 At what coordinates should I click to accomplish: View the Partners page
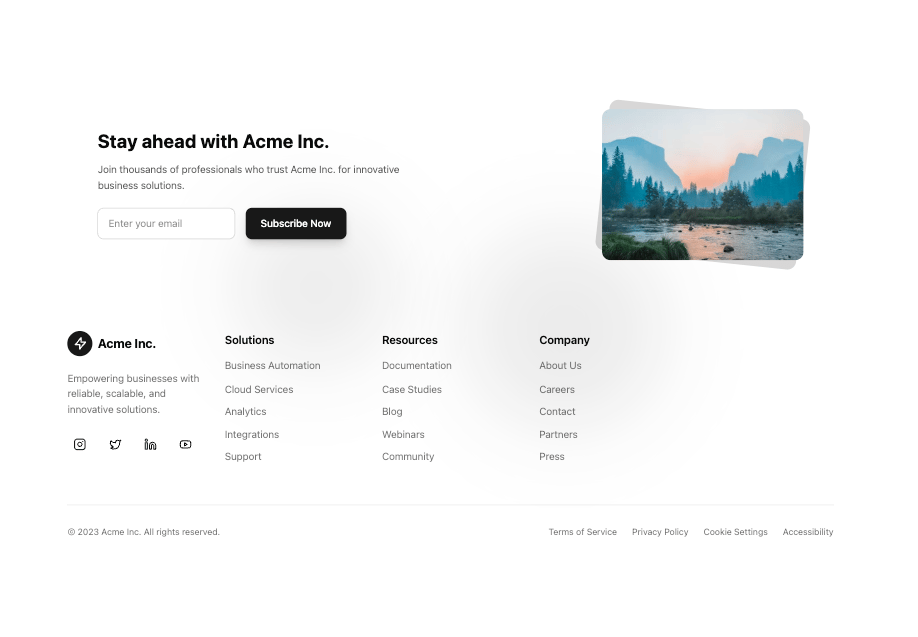pyautogui.click(x=559, y=434)
